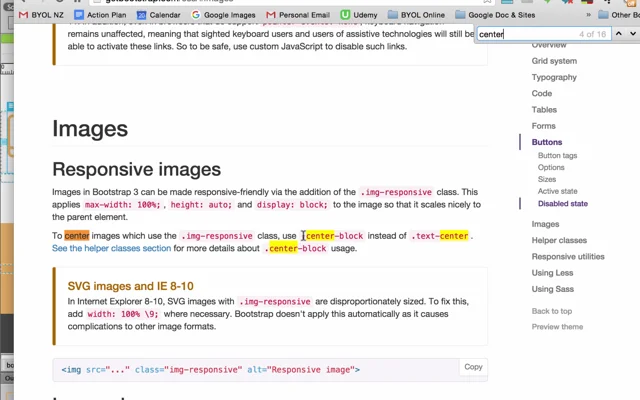
Task: Open Active state sub-item
Action: (x=557, y=191)
